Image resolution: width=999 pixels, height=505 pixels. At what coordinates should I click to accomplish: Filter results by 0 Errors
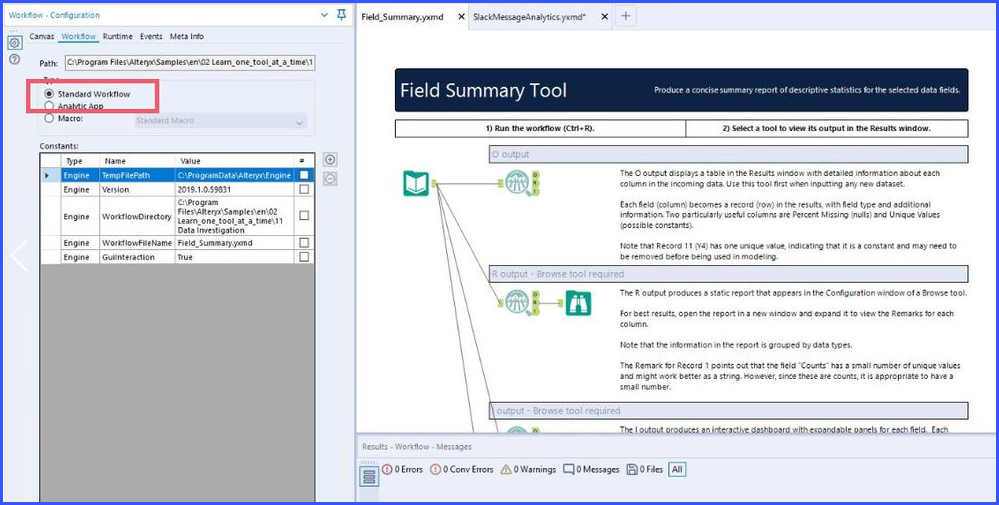(403, 469)
